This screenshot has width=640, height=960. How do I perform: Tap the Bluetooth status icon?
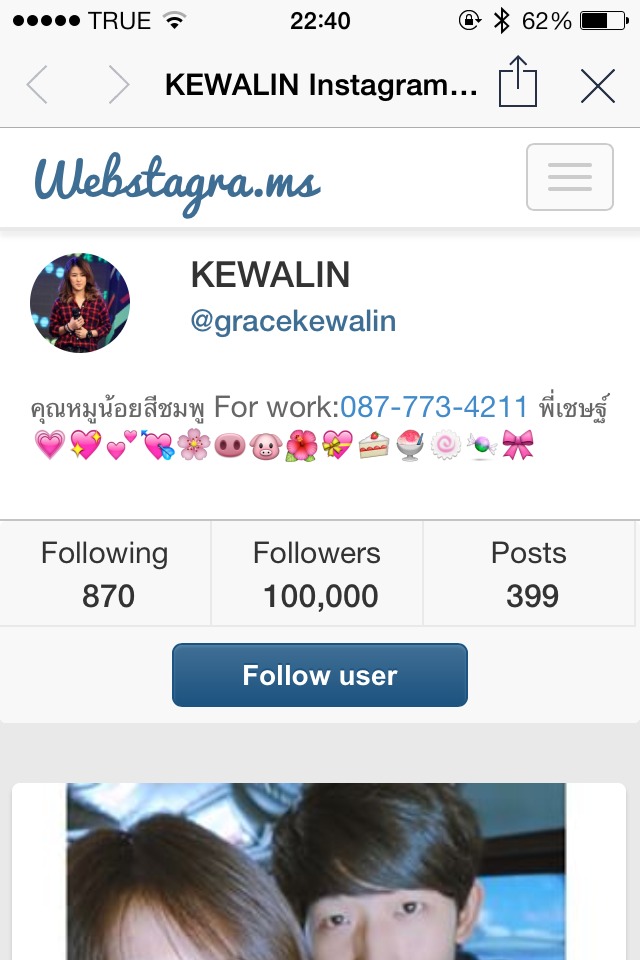pos(502,21)
